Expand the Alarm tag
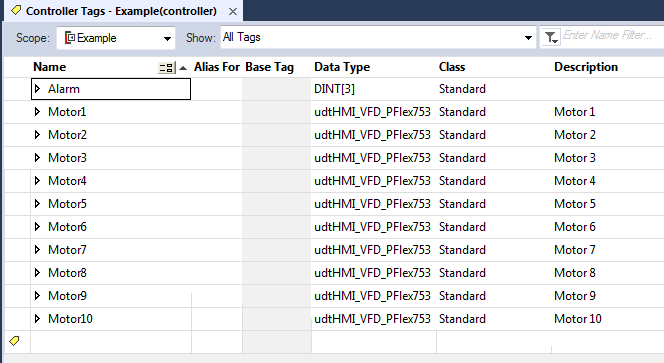This screenshot has height=363, width=664. [x=37, y=89]
